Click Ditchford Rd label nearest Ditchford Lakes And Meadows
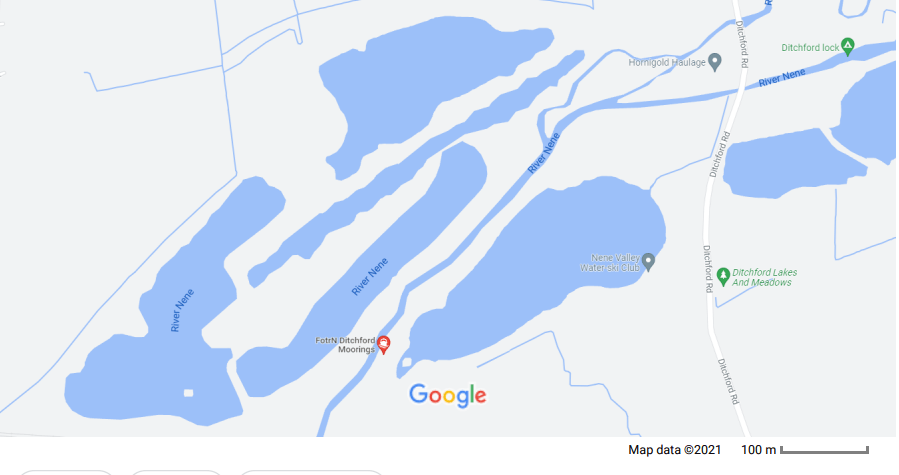The image size is (899, 475). point(708,269)
